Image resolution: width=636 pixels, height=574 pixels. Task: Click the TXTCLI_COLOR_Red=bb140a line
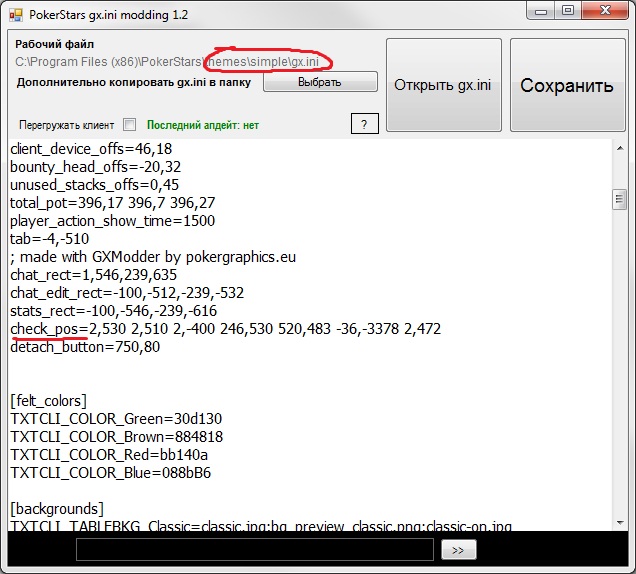[x=109, y=455]
